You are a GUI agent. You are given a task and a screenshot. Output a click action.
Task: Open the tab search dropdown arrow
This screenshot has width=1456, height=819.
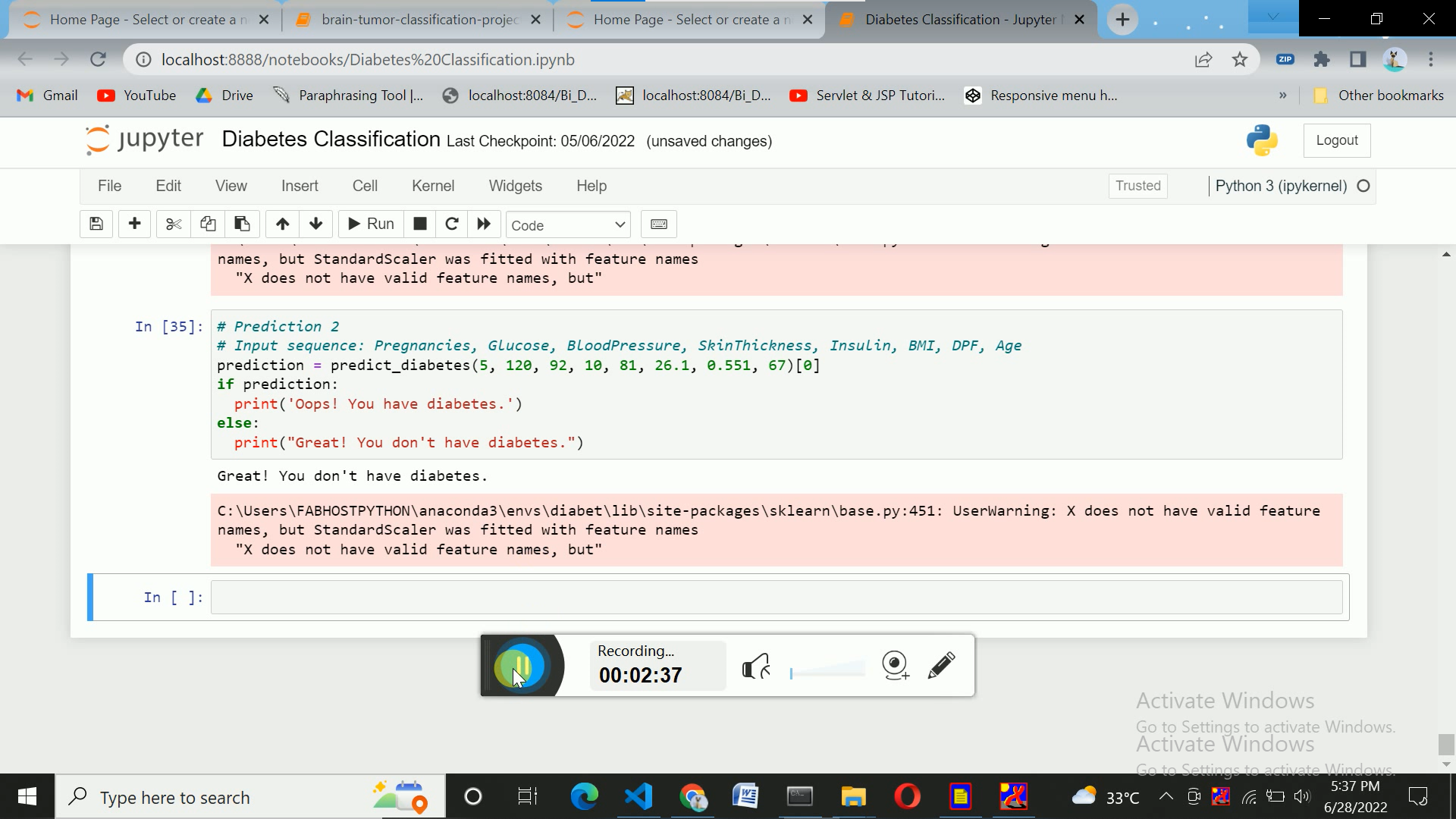1272,17
